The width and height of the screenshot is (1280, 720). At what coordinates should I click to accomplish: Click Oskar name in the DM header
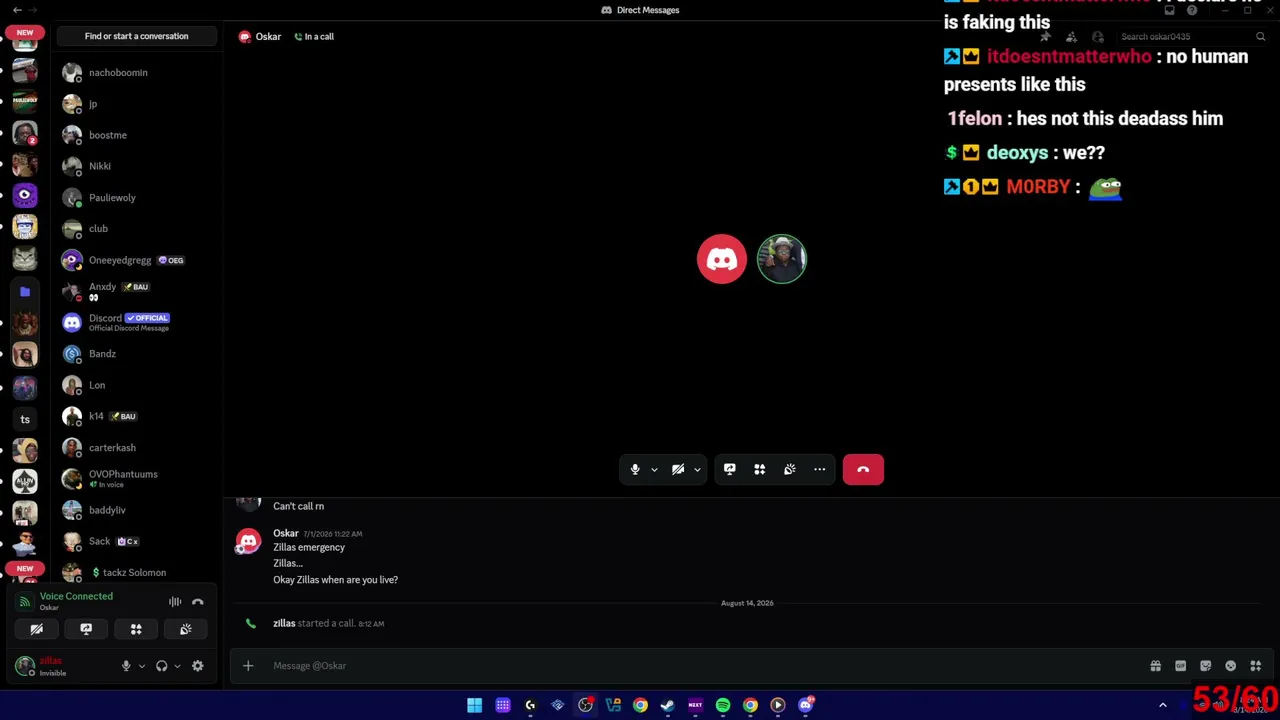[268, 36]
